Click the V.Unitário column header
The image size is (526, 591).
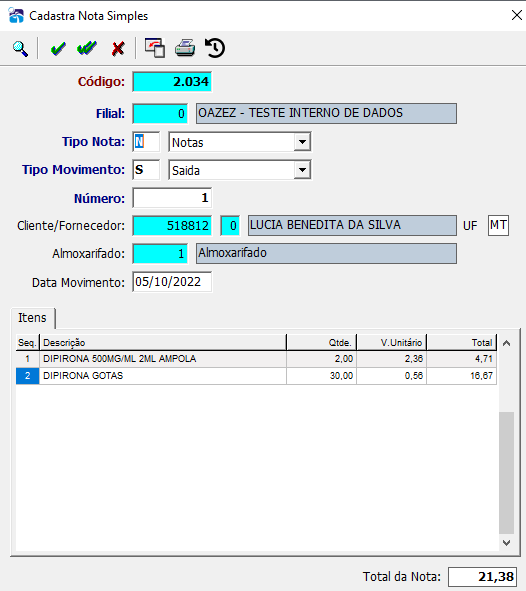point(391,343)
